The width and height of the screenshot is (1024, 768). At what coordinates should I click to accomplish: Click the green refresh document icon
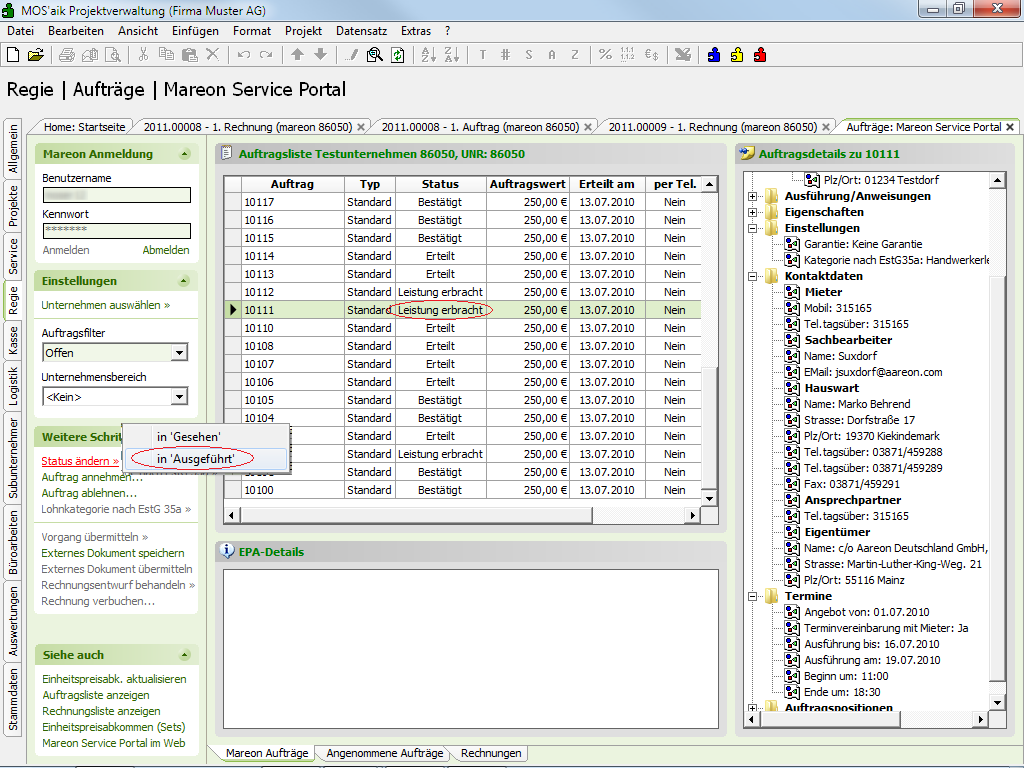tap(397, 55)
